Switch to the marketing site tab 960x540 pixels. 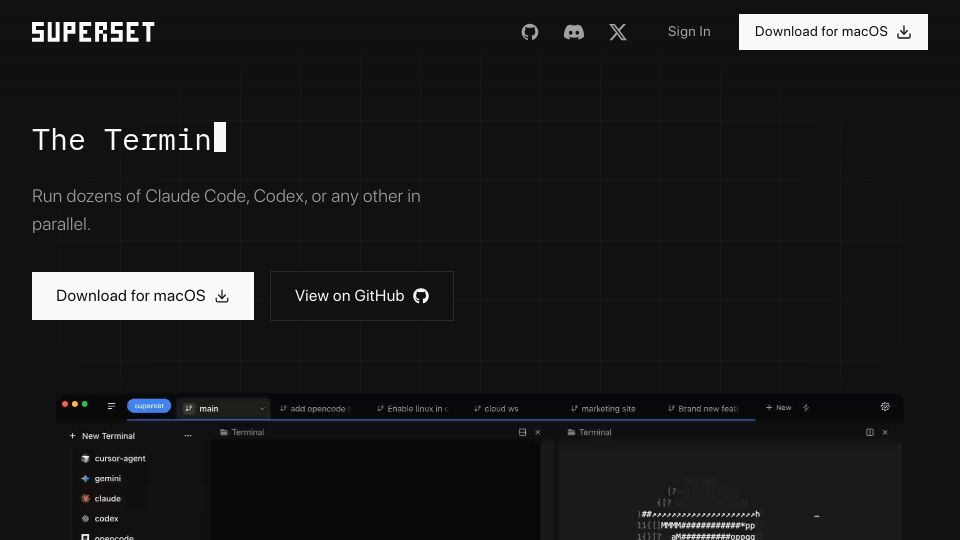(x=604, y=408)
